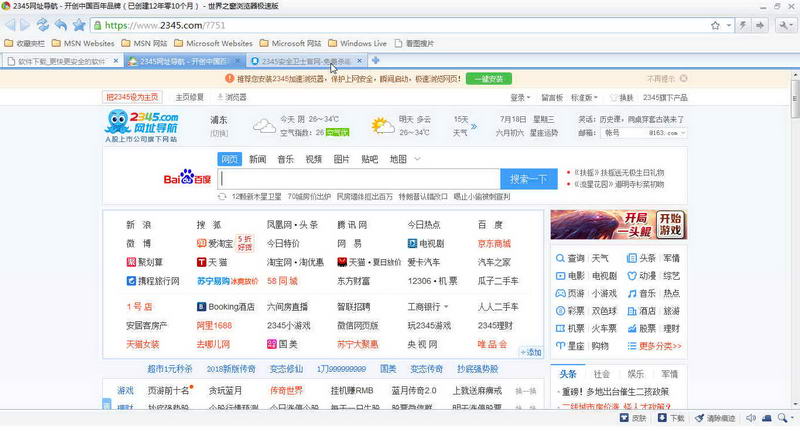Dismiss the install prompt banner X
The image size is (800, 431).
[684, 79]
